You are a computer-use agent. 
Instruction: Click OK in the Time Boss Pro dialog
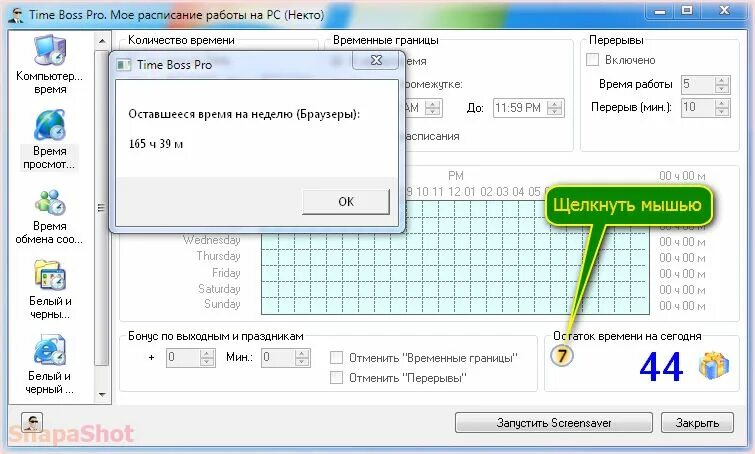[x=346, y=202]
